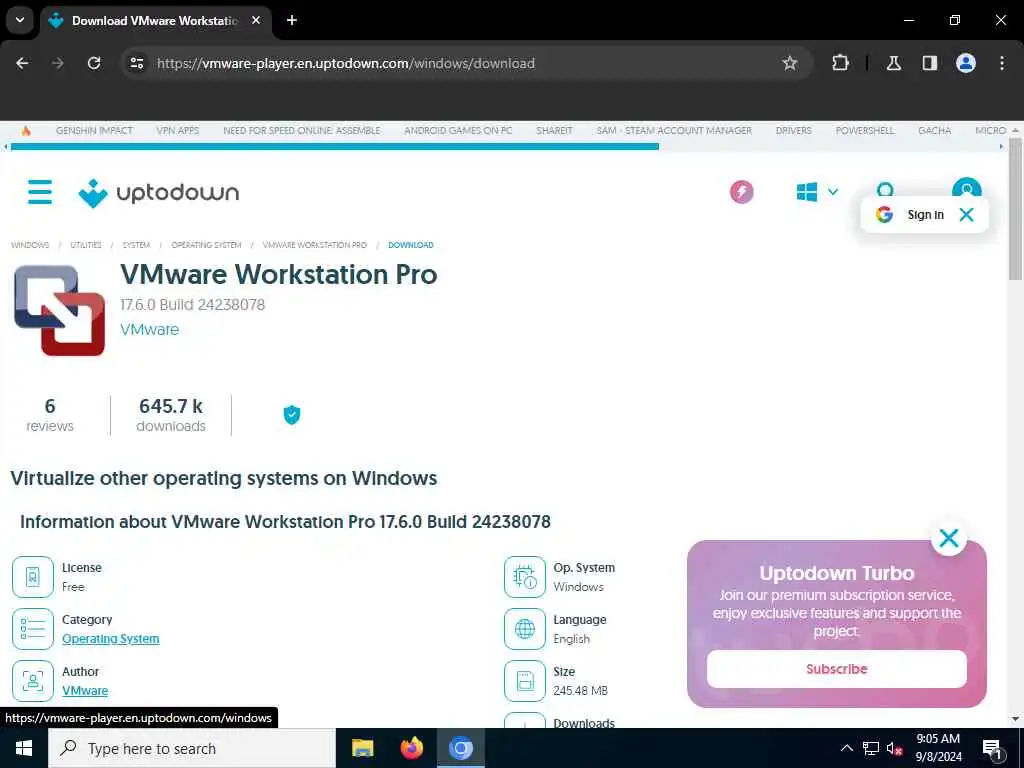1024x768 pixels.
Task: Close the Google Sign in popup
Action: coord(966,215)
